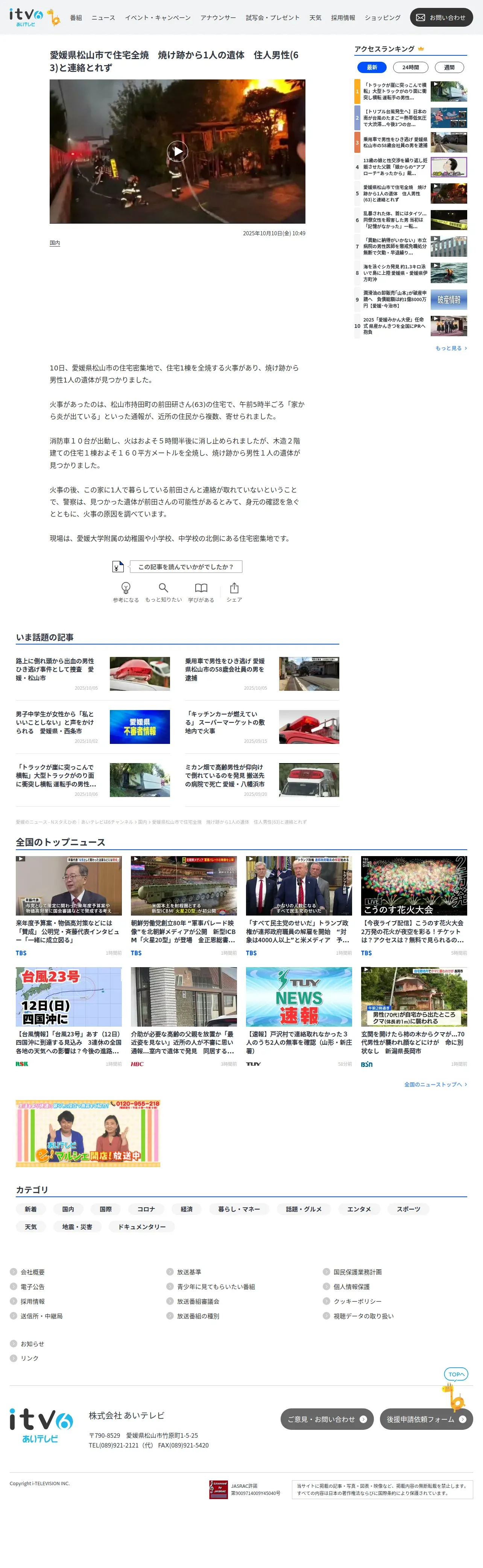Click the footer itv6 あいテレビ logo
483x1568 pixels.
tap(41, 1426)
